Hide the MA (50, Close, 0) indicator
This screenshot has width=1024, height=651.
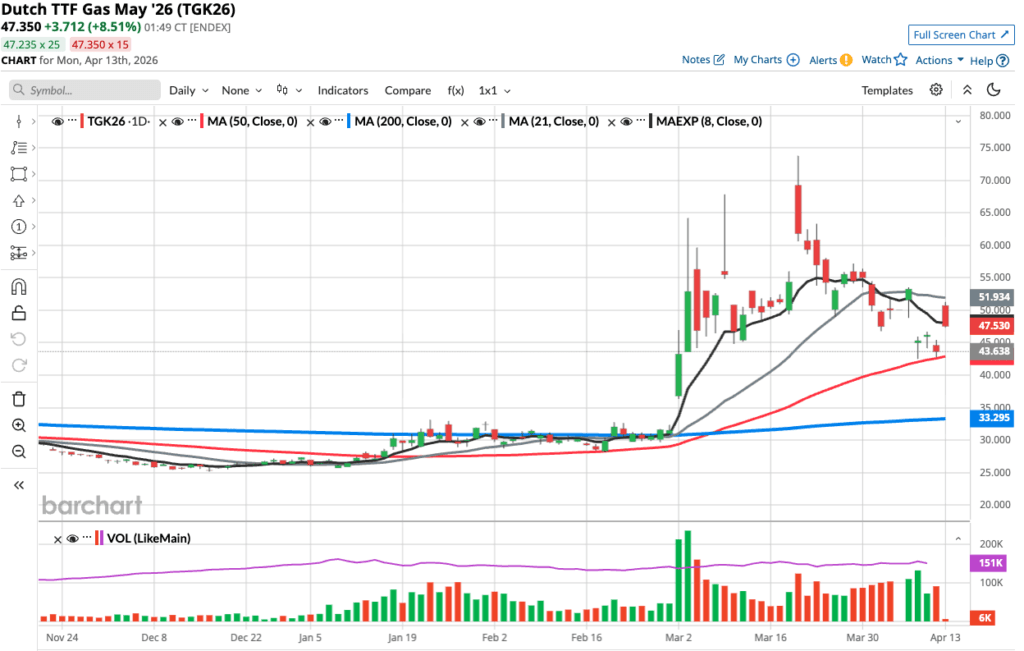tap(177, 122)
